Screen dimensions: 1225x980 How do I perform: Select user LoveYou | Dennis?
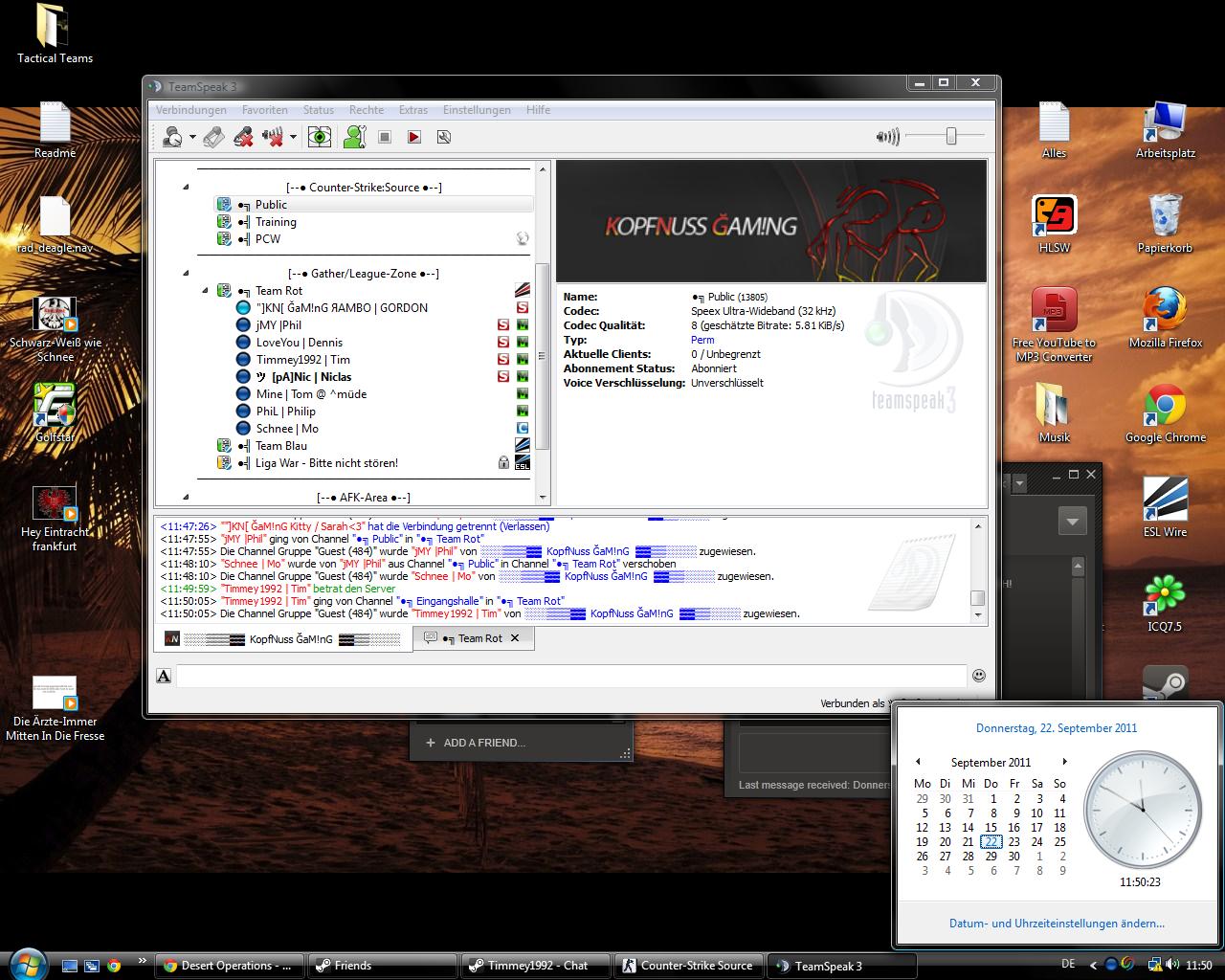coord(299,343)
